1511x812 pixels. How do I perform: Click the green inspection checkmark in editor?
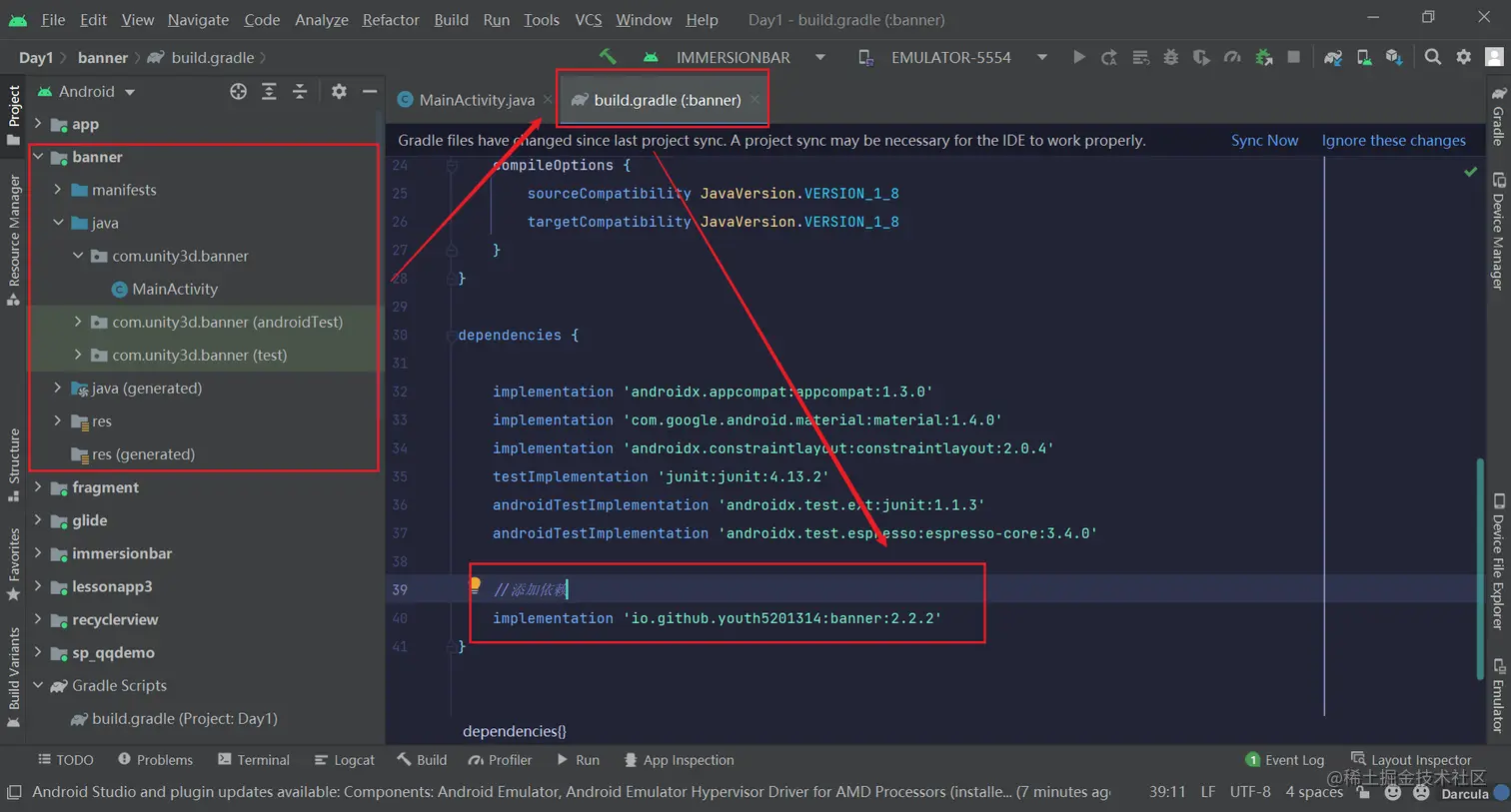1471,172
